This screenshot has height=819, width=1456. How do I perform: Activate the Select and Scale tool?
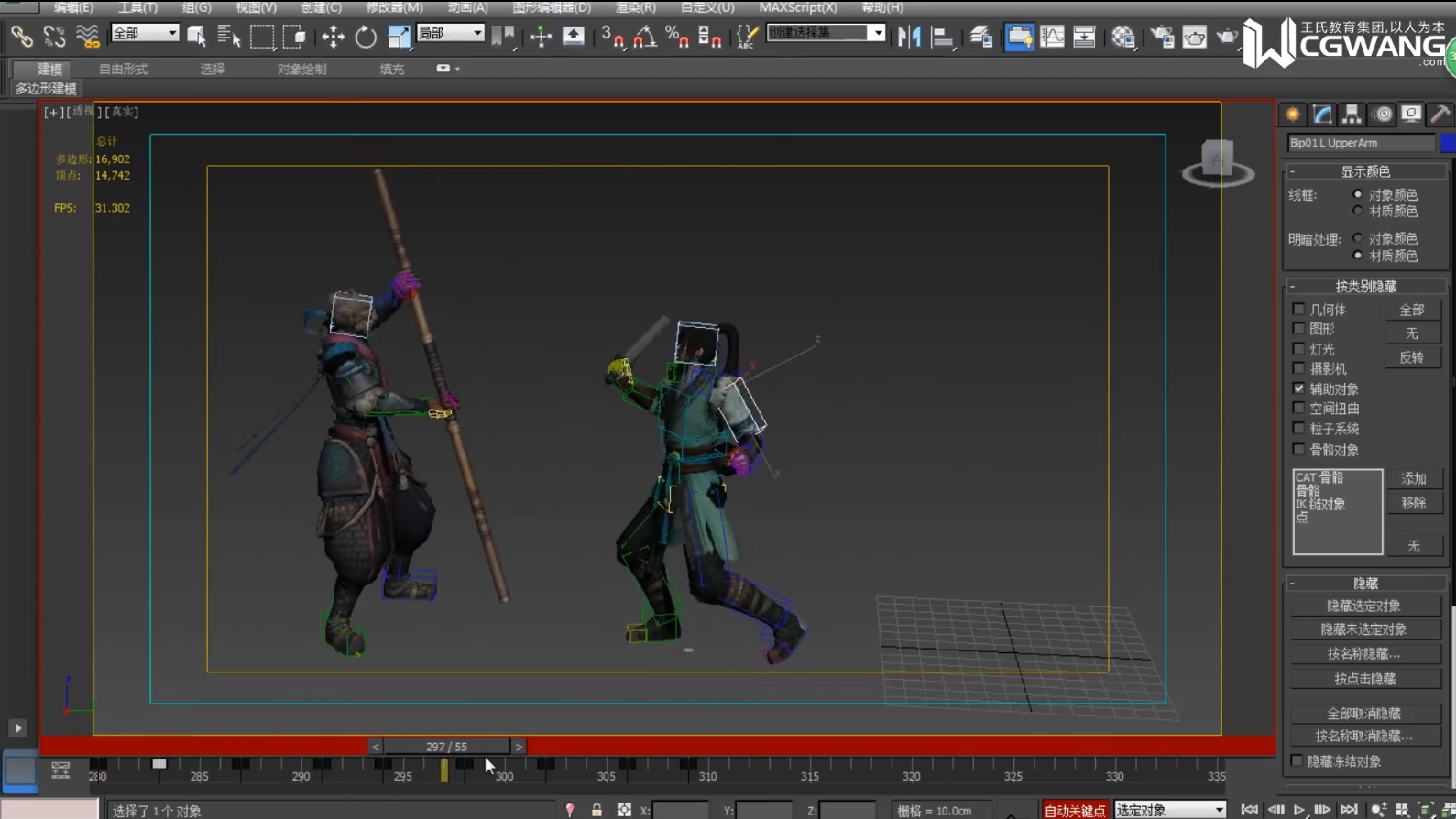399,37
